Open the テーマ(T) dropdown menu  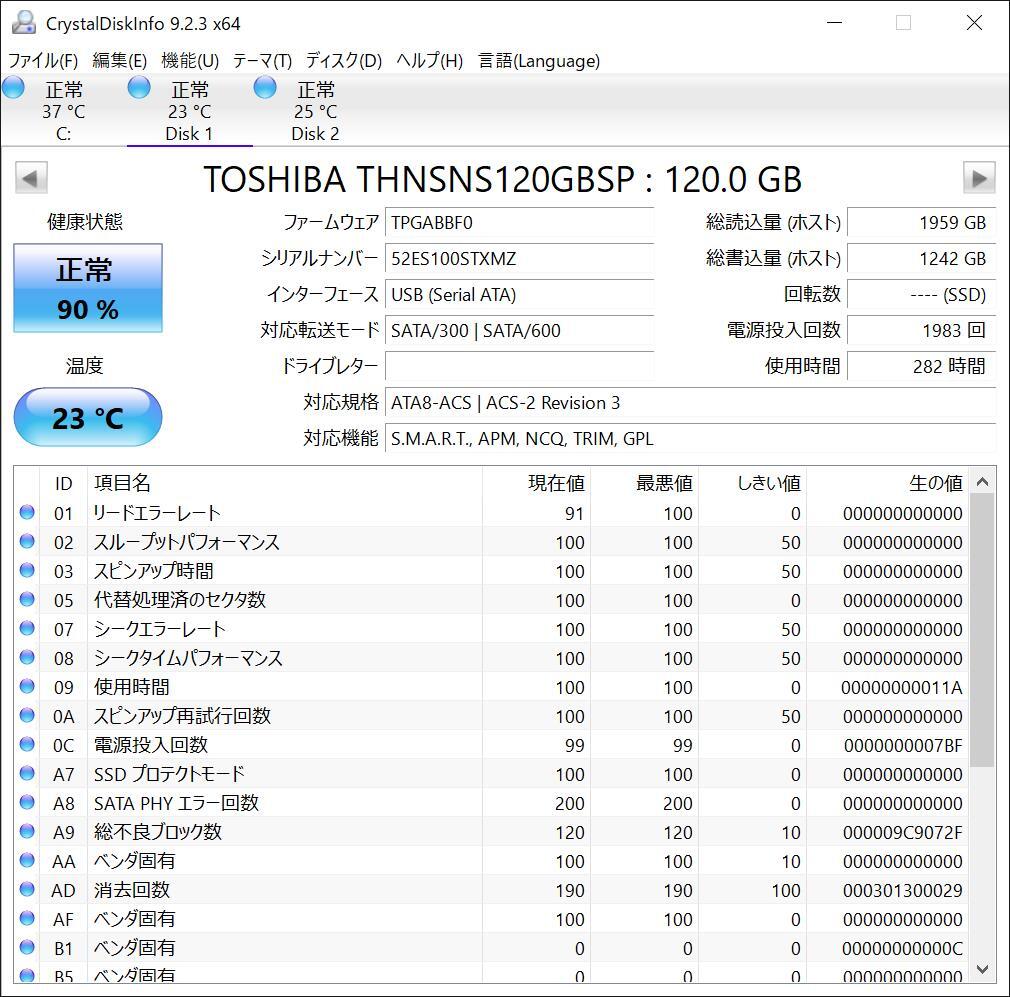(261, 60)
